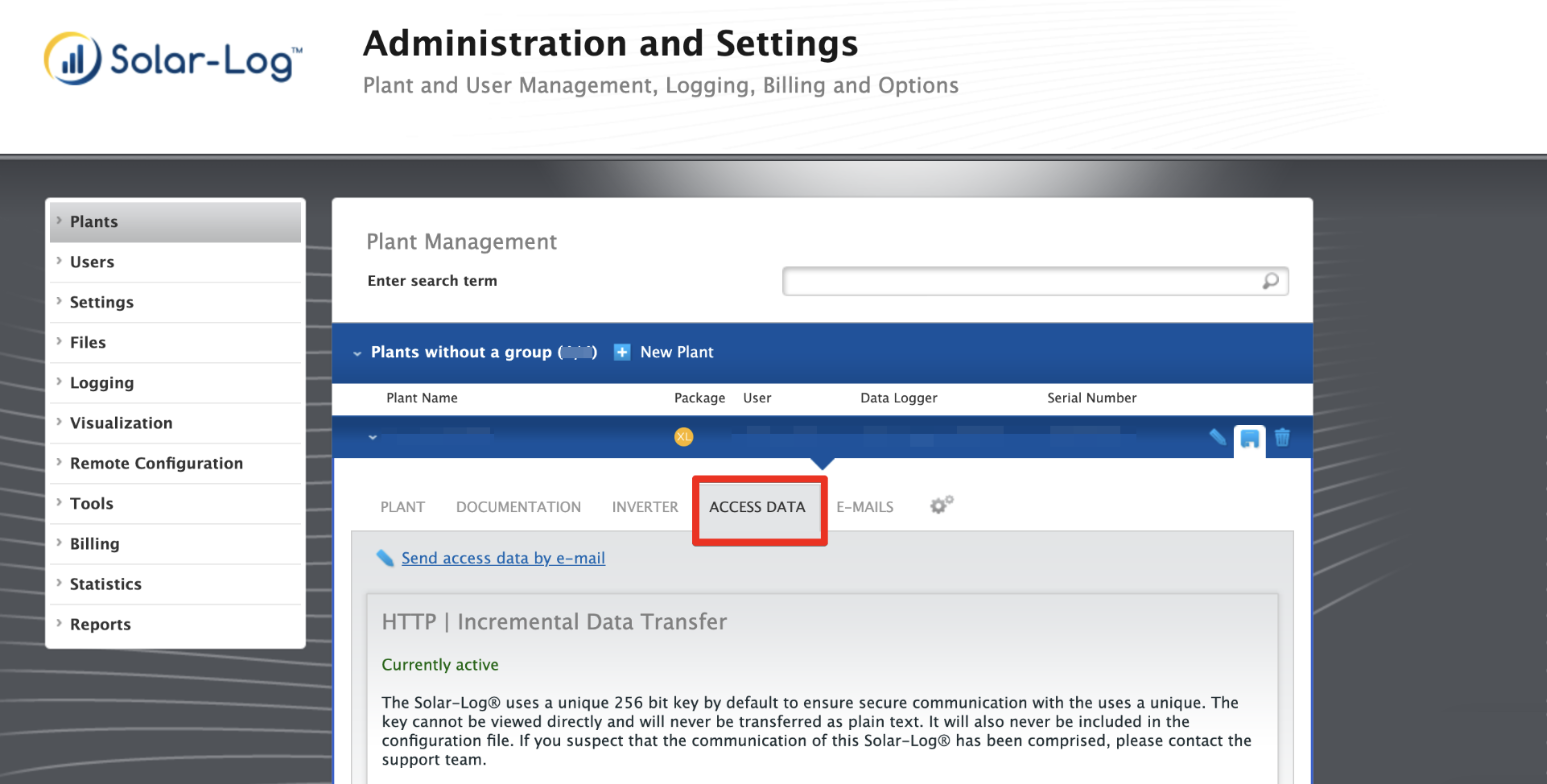Viewport: 1547px width, 784px height.
Task: Open Tools sidebar item
Action: [175, 503]
